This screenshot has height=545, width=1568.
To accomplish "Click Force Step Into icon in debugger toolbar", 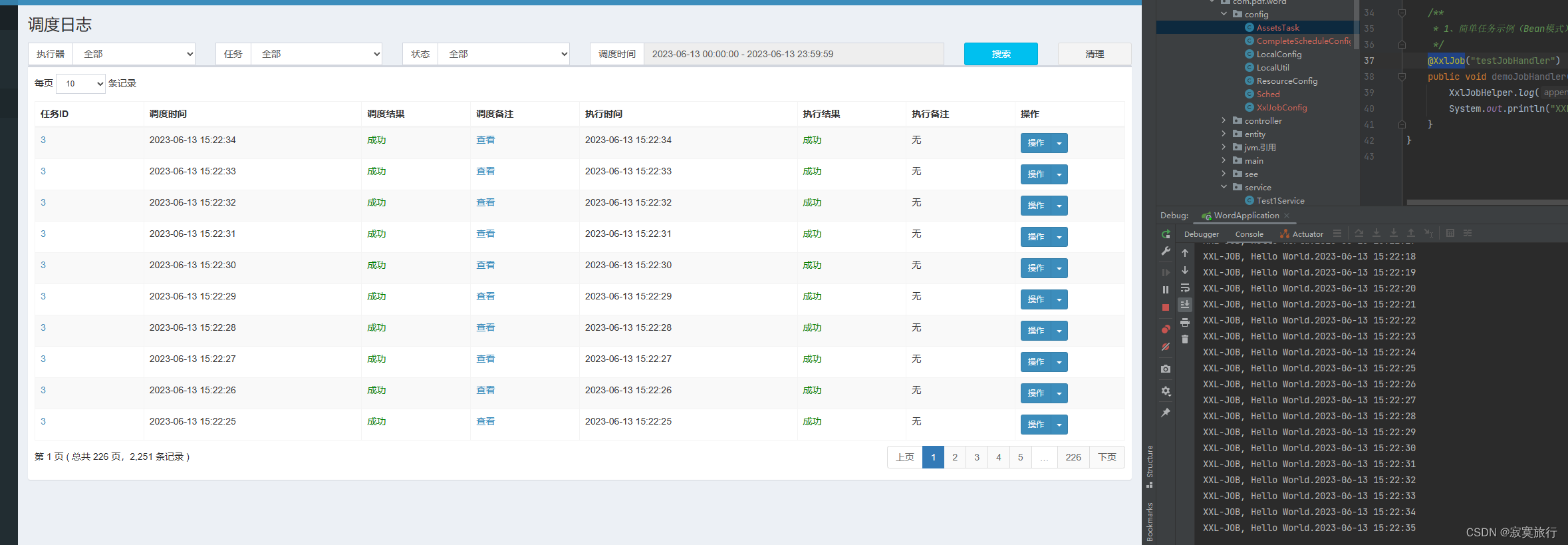I will click(x=1394, y=234).
